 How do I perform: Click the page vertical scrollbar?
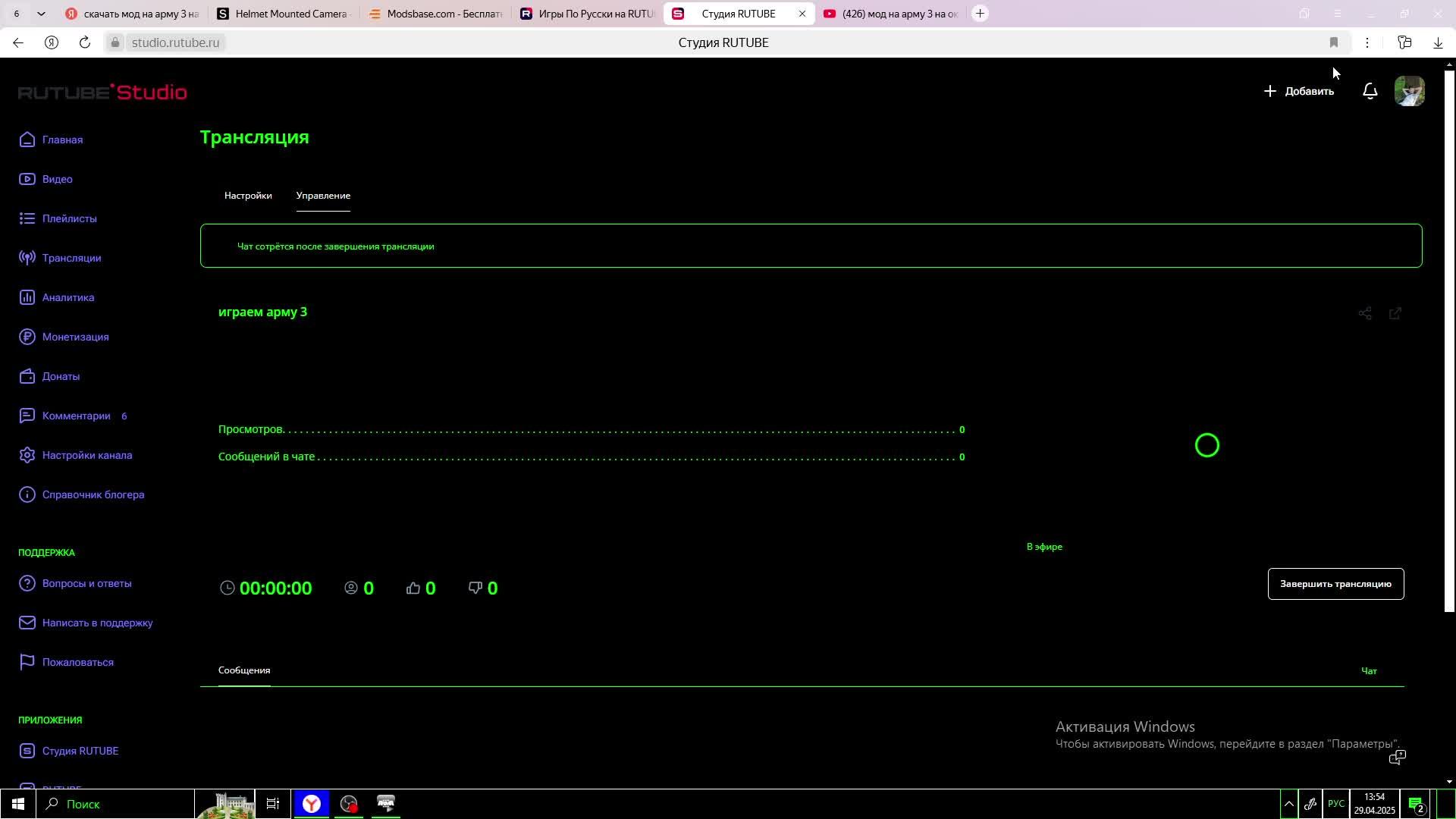click(x=1449, y=341)
